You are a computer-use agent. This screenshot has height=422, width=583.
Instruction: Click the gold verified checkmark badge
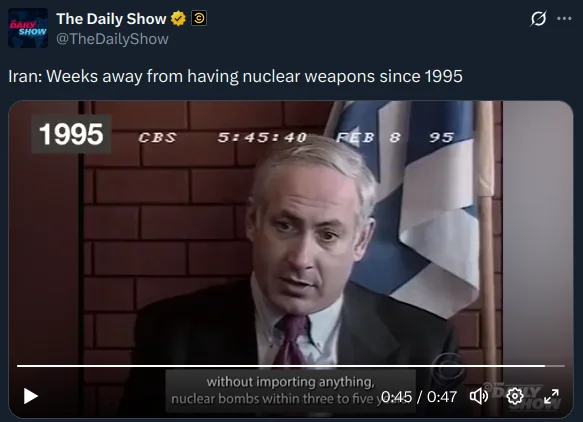click(178, 19)
